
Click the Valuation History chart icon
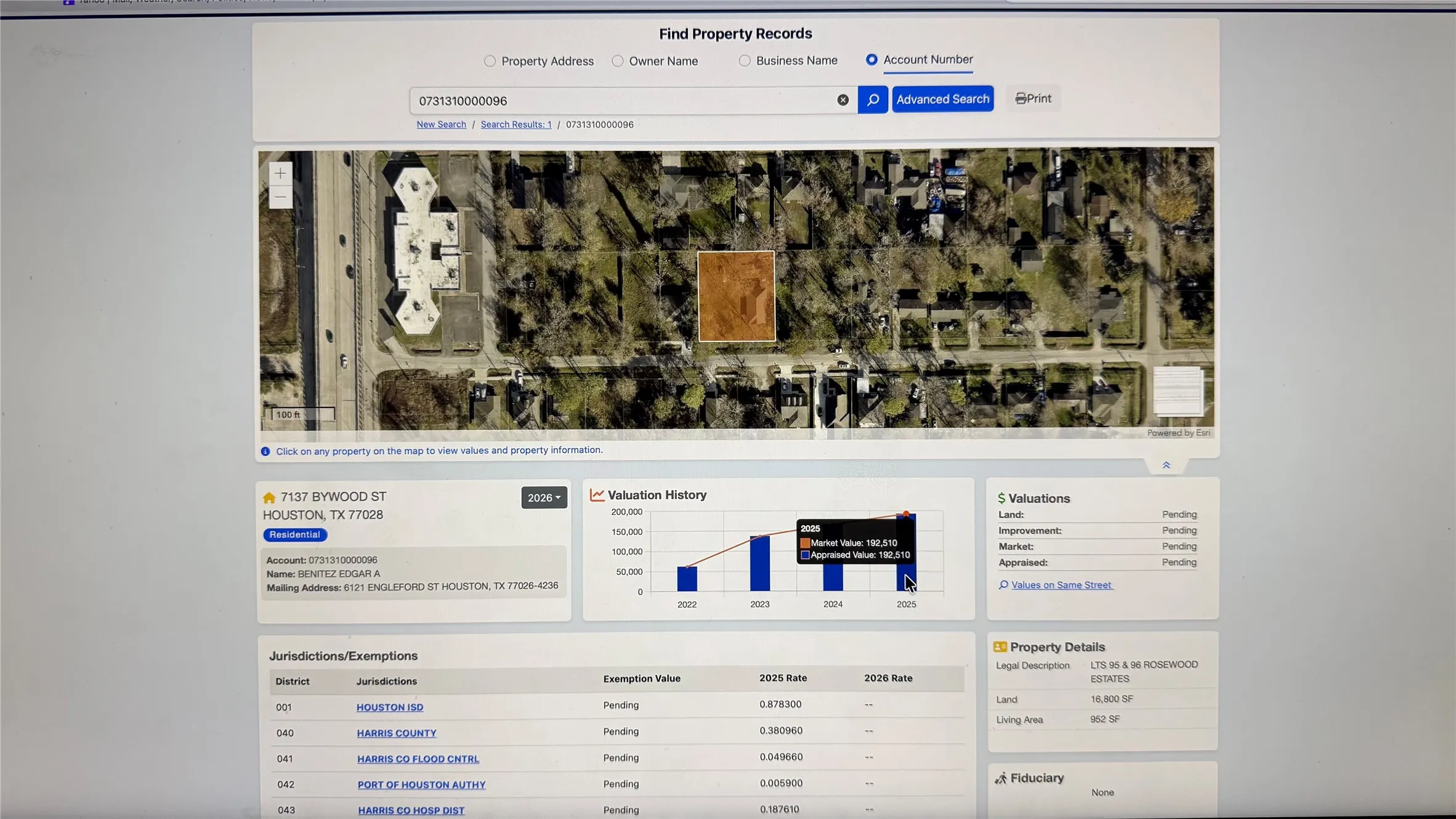coord(597,495)
